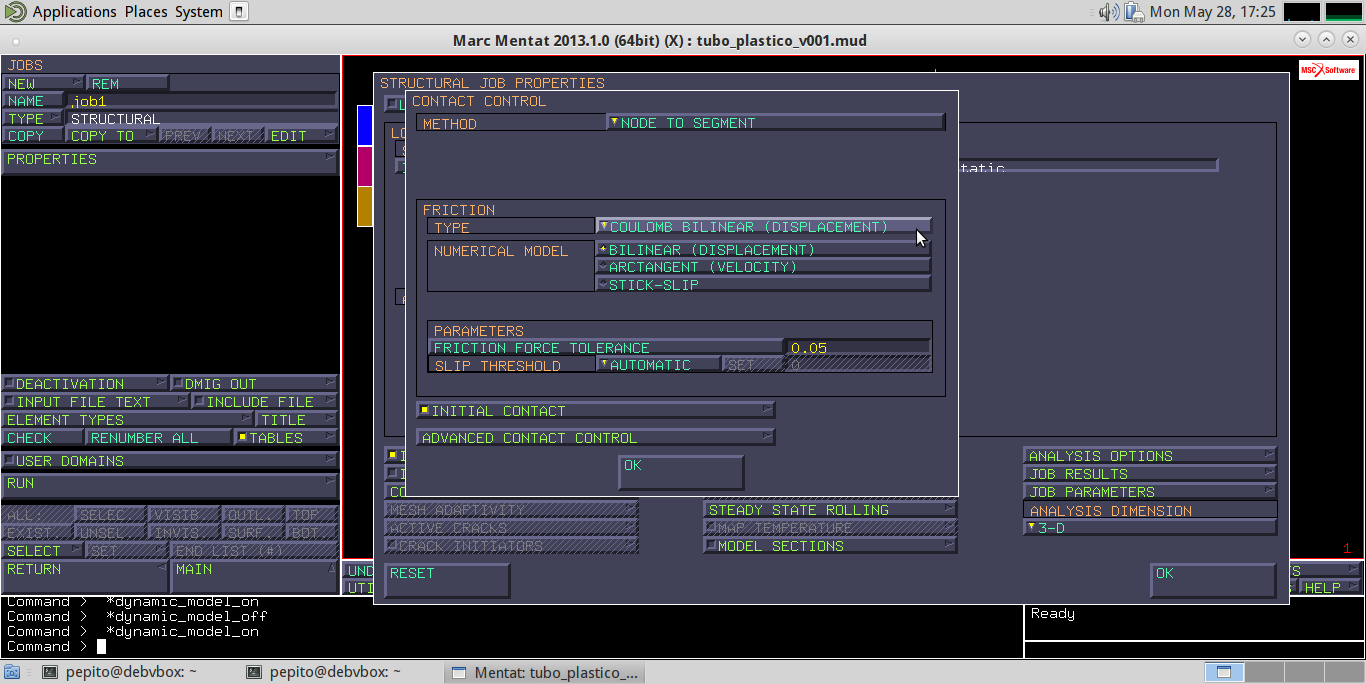
Task: Select ARCTANGENT (VELOCITY) numerical model
Action: (764, 267)
